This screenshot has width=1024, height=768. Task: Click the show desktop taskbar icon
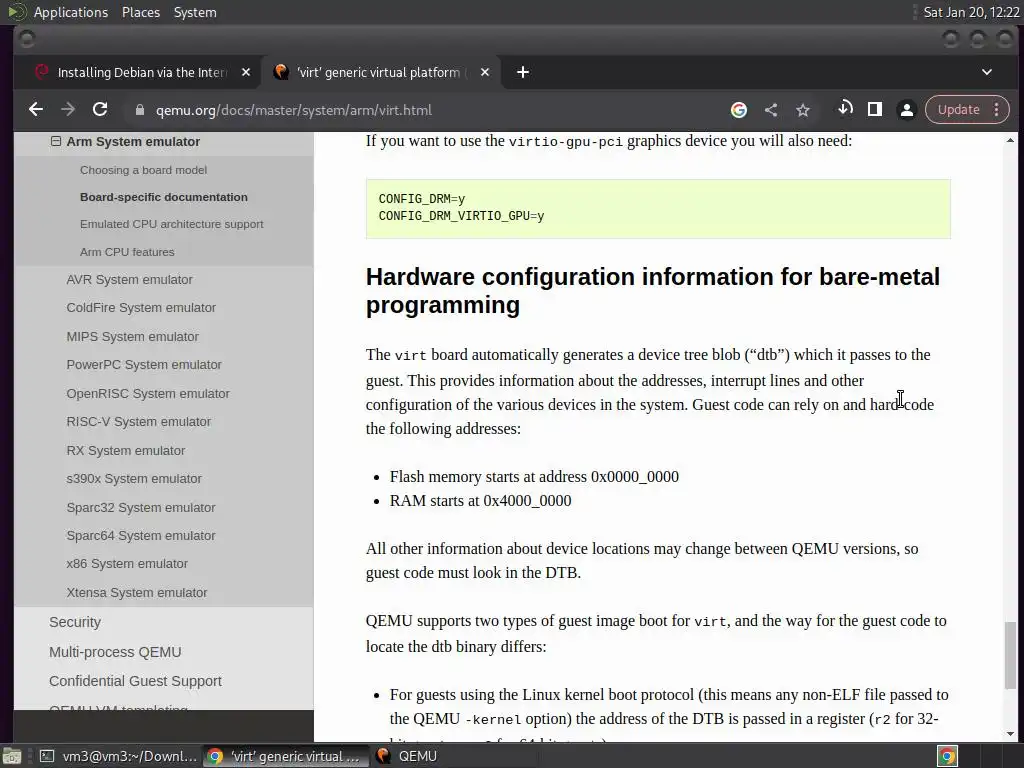pos(12,756)
